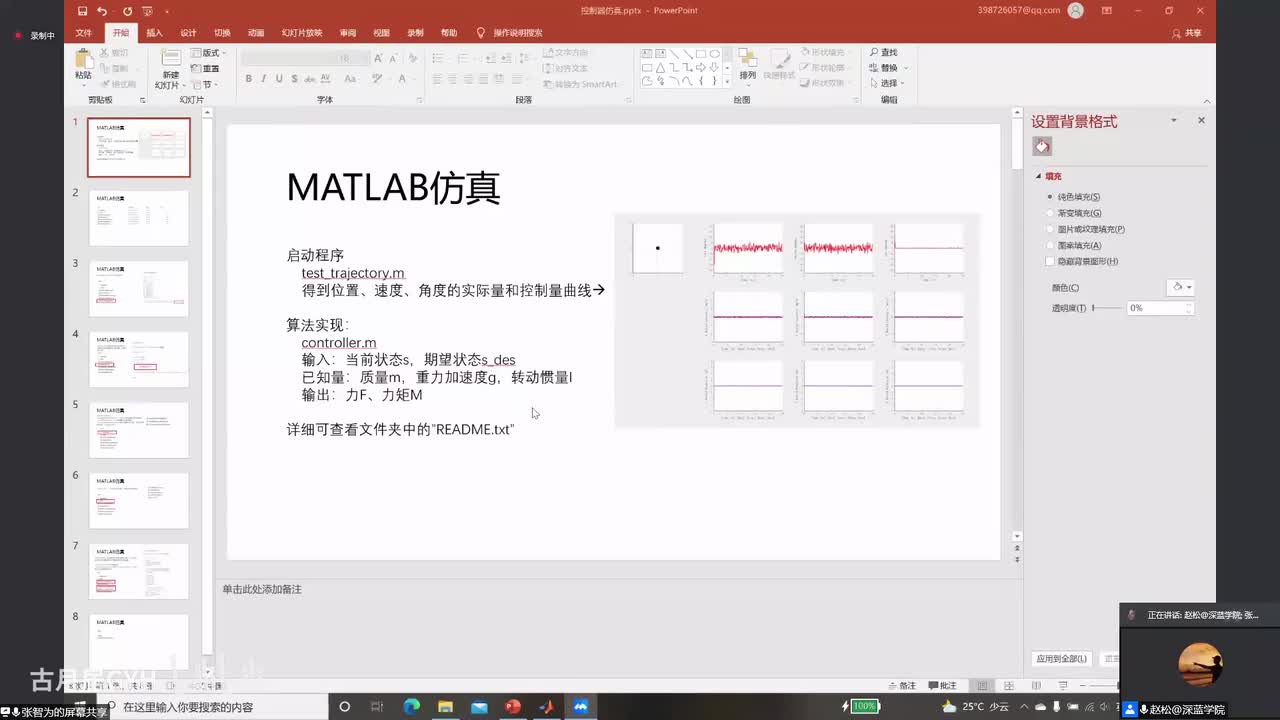Image resolution: width=1280 pixels, height=720 pixels.
Task: Open the Slide Show (幻灯片放映) tab
Action: tap(302, 33)
